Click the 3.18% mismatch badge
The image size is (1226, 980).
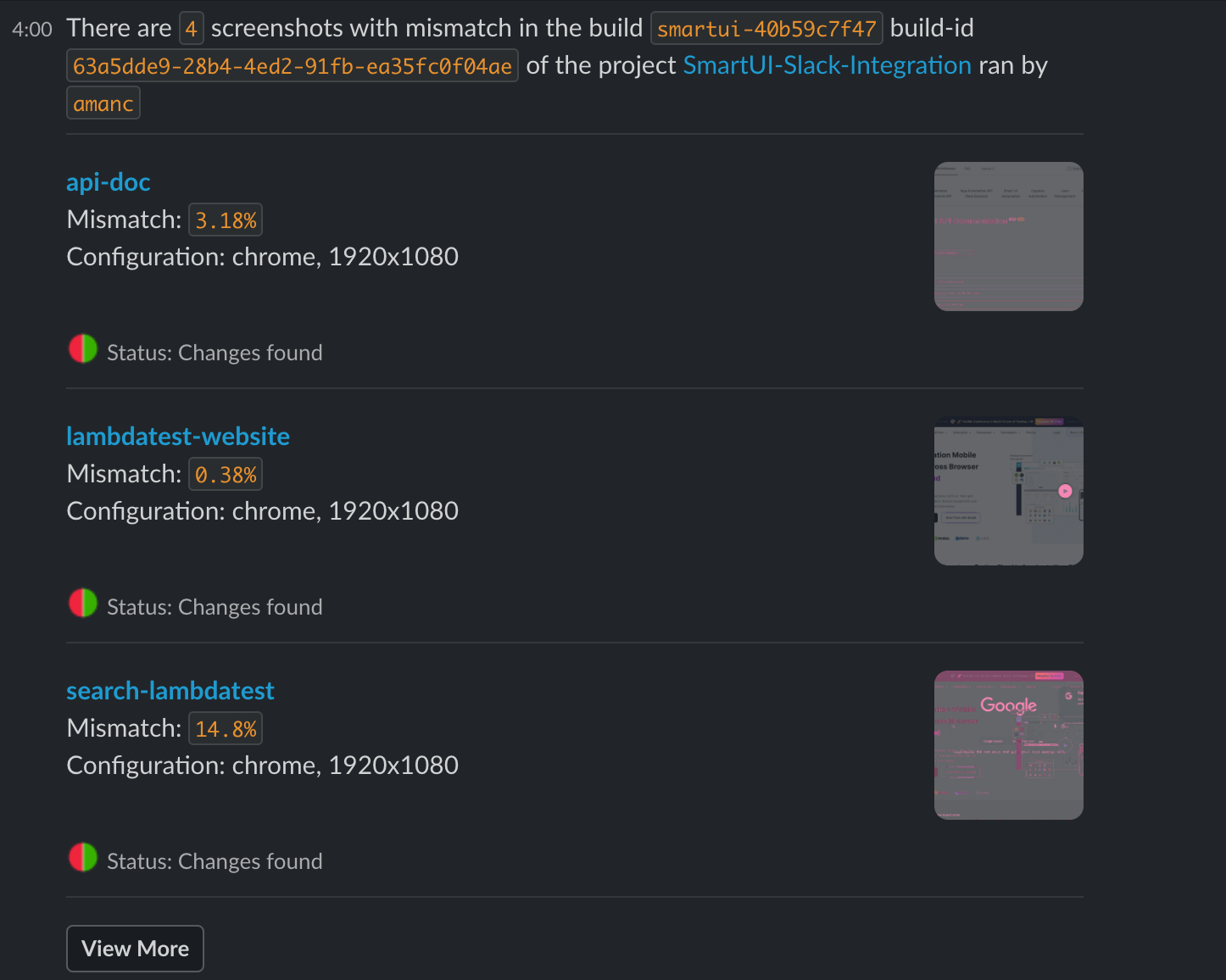tap(225, 220)
